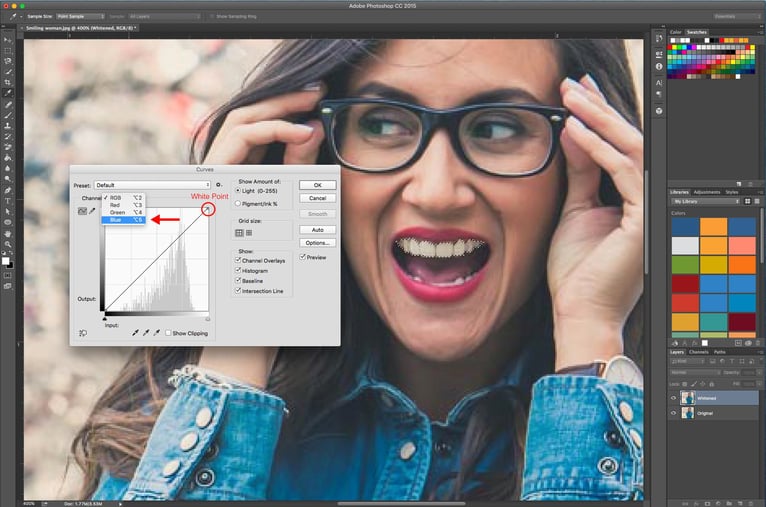Hide the Whitened layer

674,398
